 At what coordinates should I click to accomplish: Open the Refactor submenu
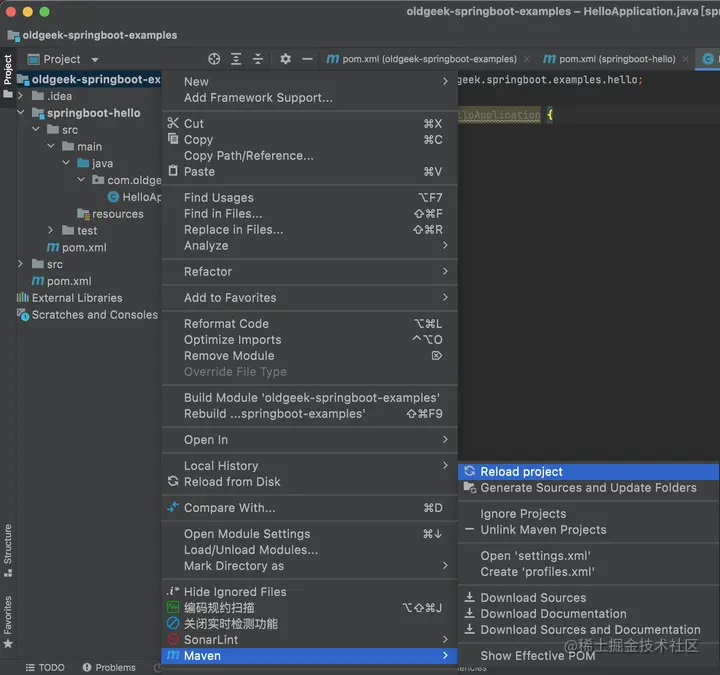[x=309, y=271]
